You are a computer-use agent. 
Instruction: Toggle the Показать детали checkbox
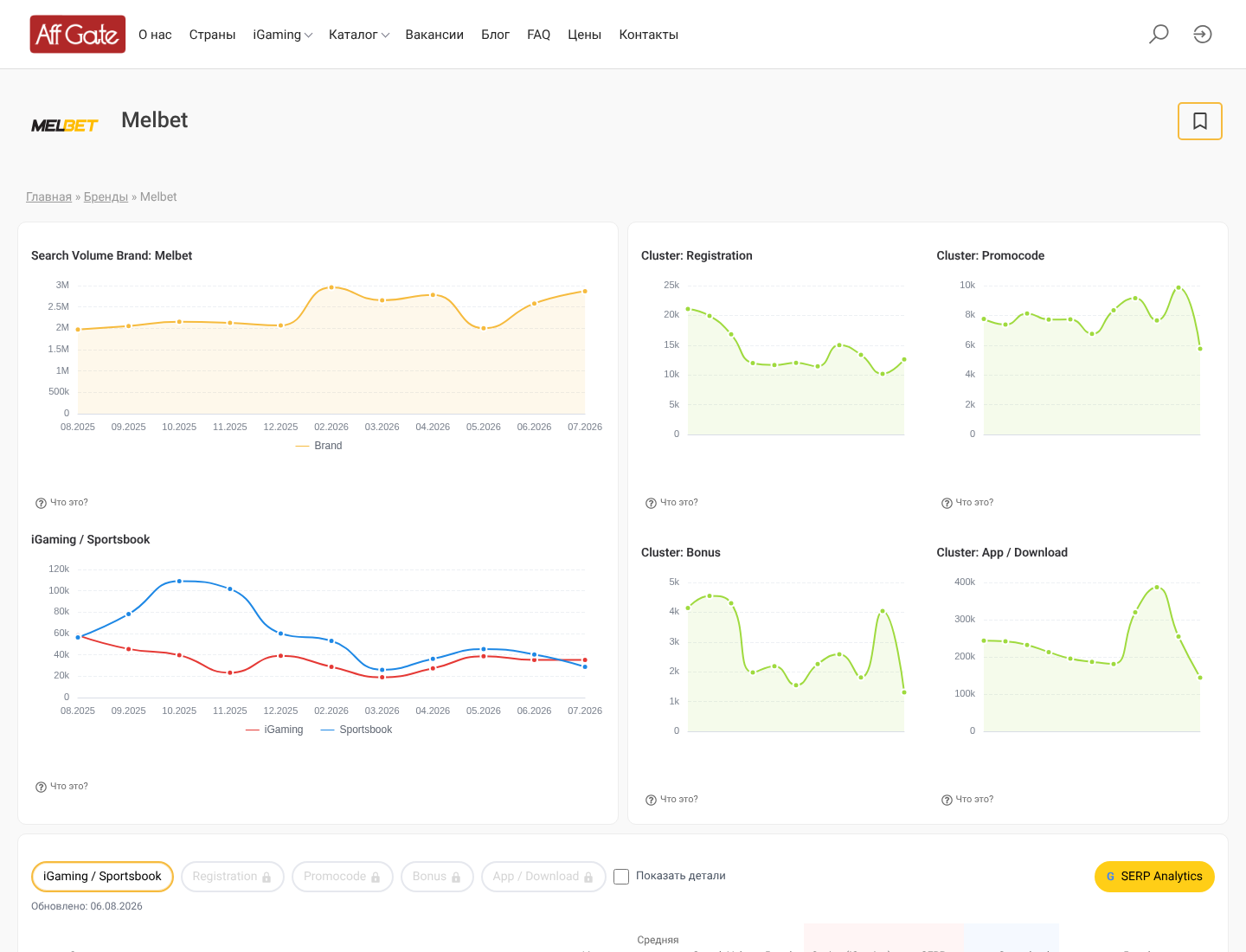pos(621,877)
